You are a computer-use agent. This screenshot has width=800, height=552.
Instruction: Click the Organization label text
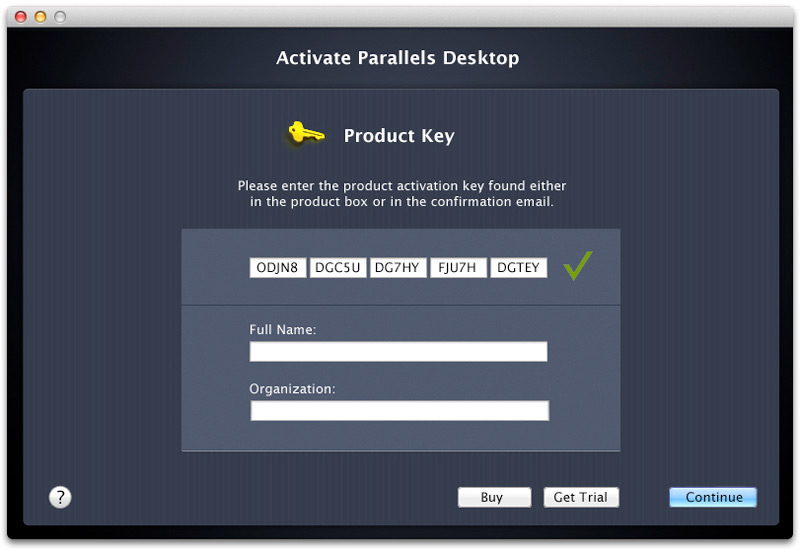[292, 388]
